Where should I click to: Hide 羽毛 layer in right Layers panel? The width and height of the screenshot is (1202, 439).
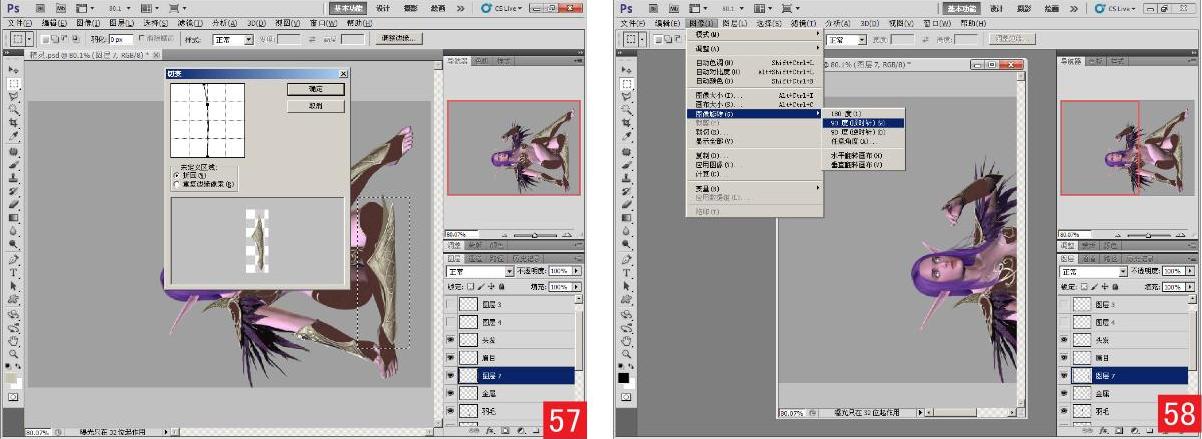(1064, 411)
